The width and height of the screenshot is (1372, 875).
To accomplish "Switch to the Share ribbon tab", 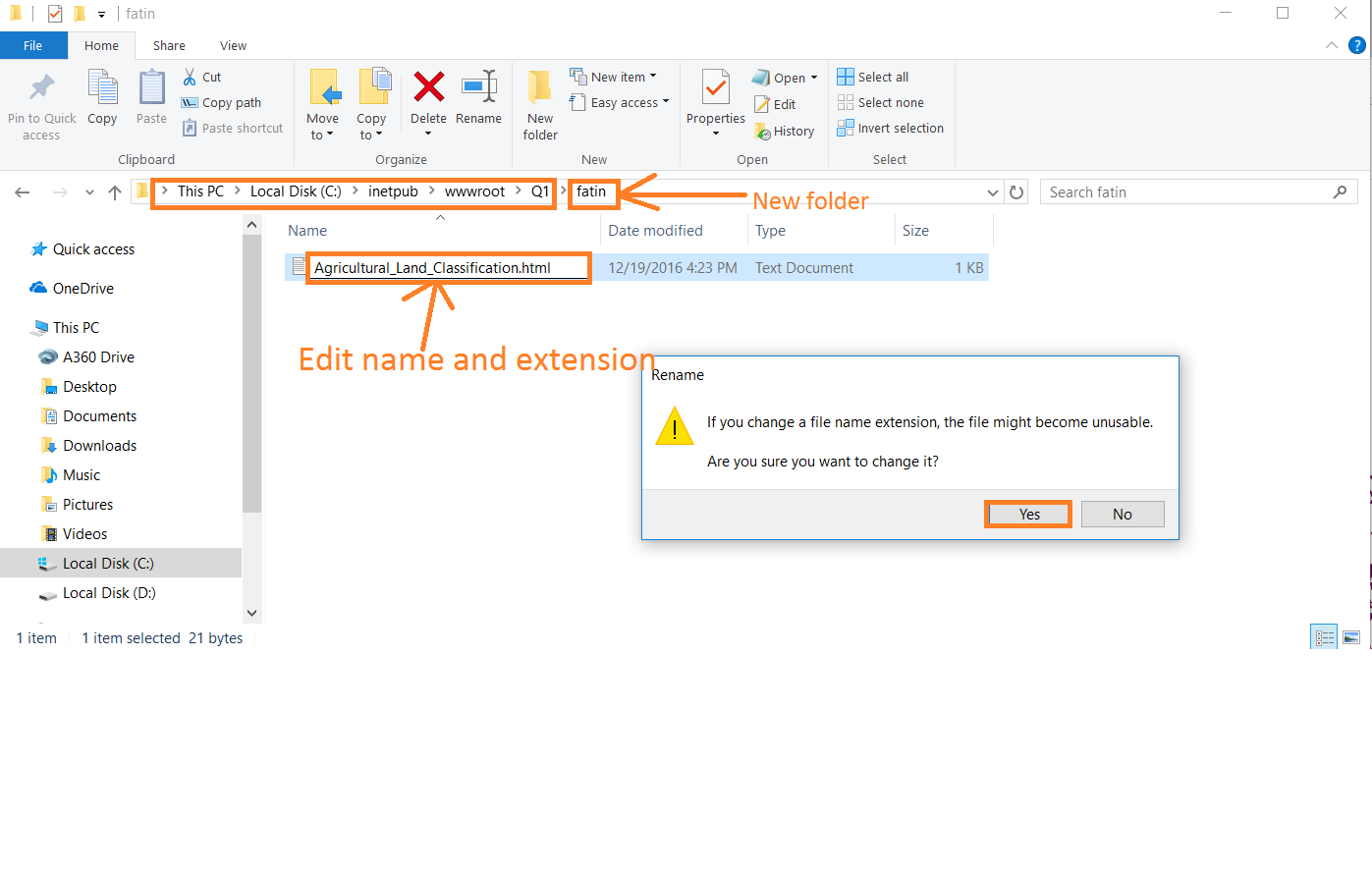I will [169, 45].
